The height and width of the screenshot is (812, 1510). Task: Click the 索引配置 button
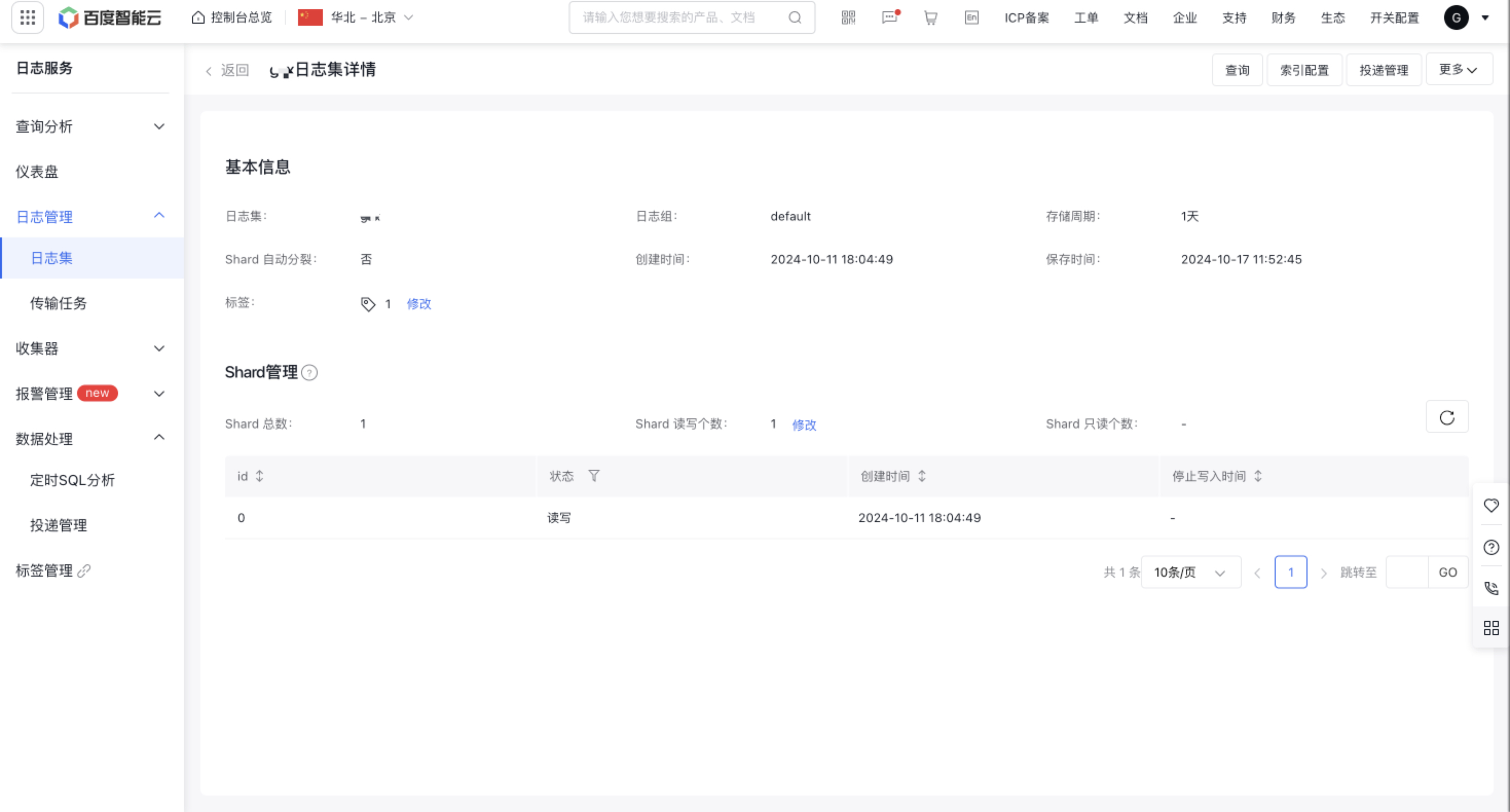(x=1304, y=70)
